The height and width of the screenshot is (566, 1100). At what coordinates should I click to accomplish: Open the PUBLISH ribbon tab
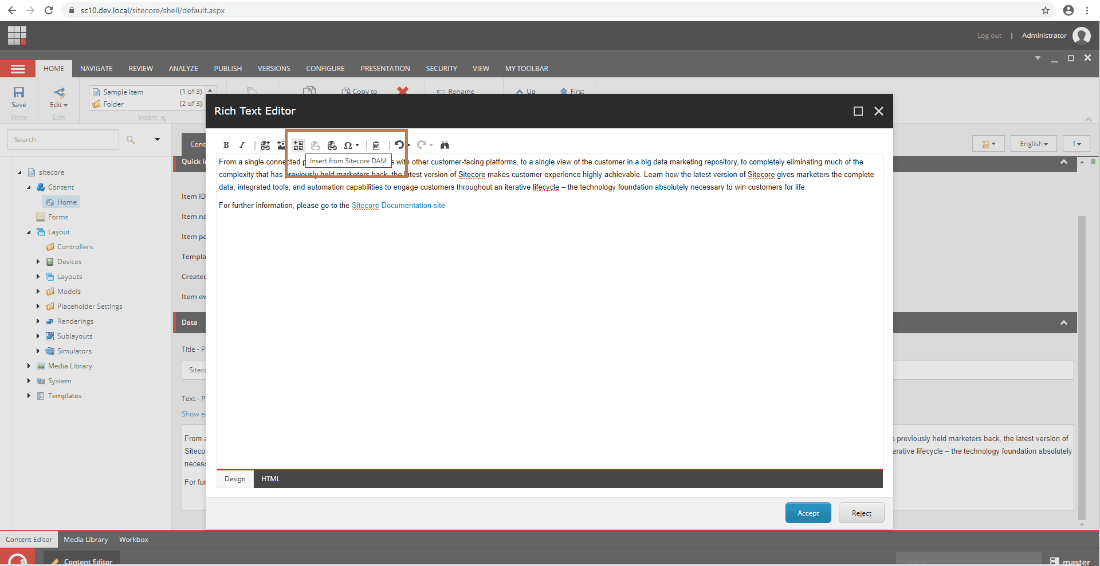pos(228,69)
